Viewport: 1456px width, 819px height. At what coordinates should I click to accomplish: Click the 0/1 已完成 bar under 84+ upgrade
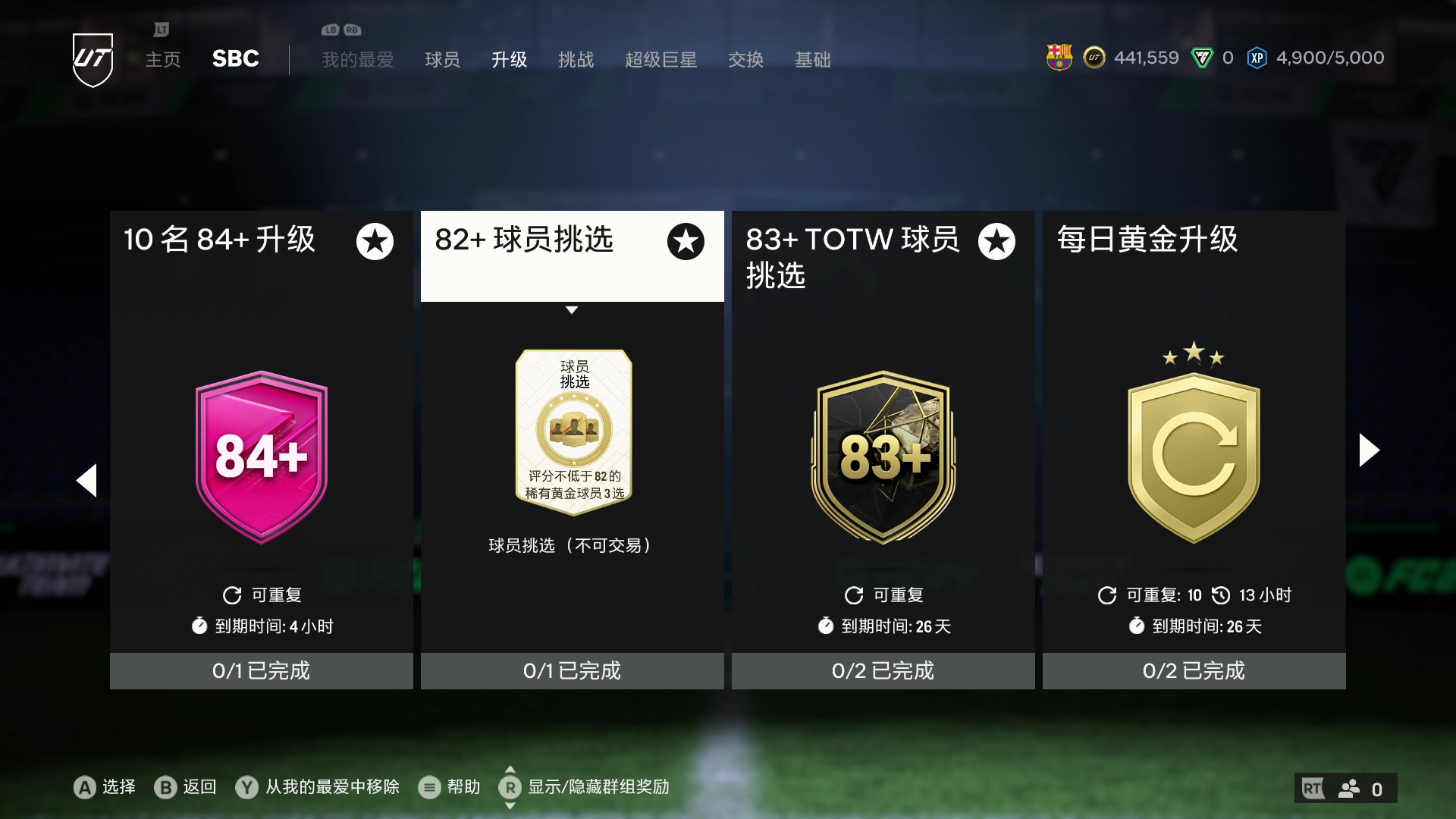(262, 671)
